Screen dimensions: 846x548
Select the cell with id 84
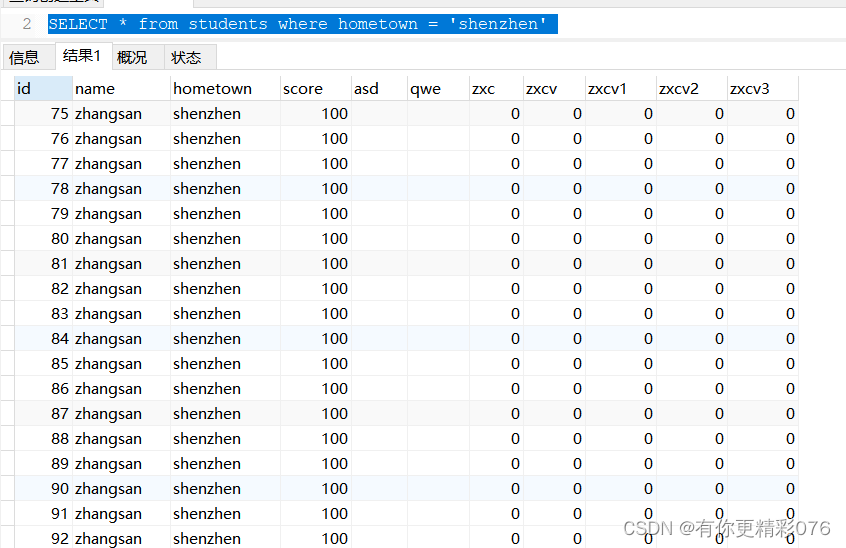[43, 339]
